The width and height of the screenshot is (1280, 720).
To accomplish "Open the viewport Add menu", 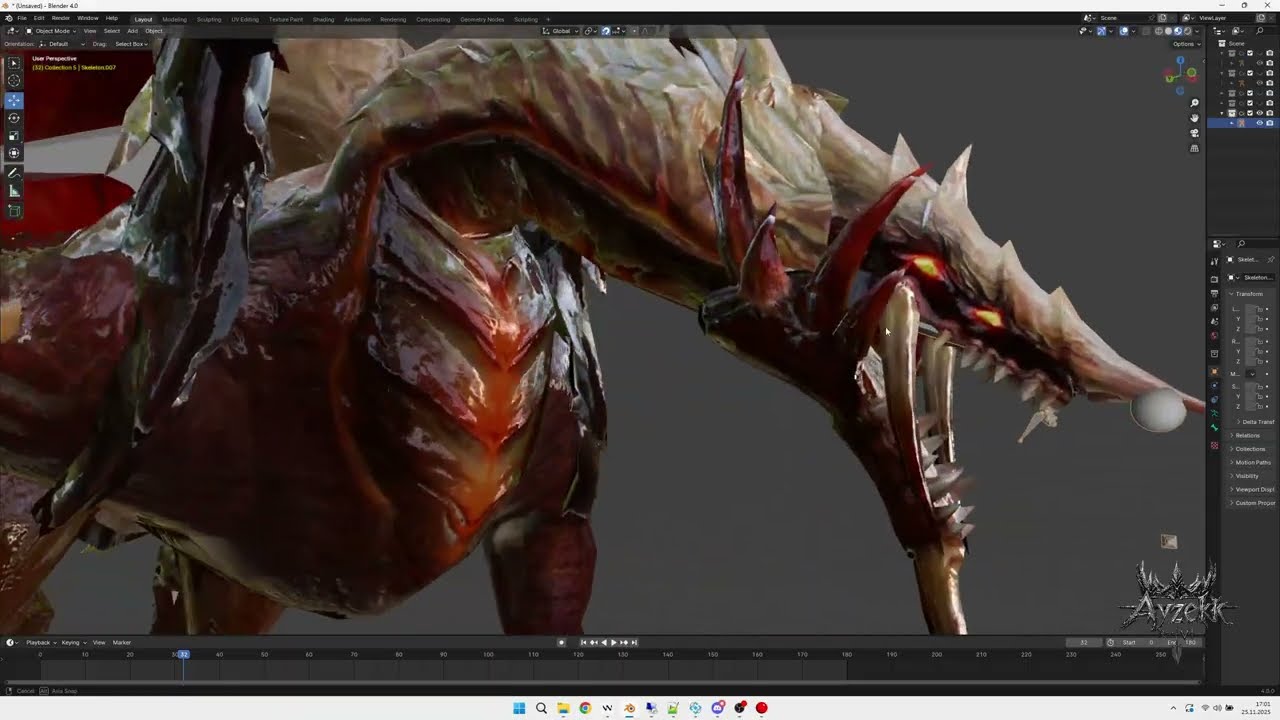I will point(132,31).
